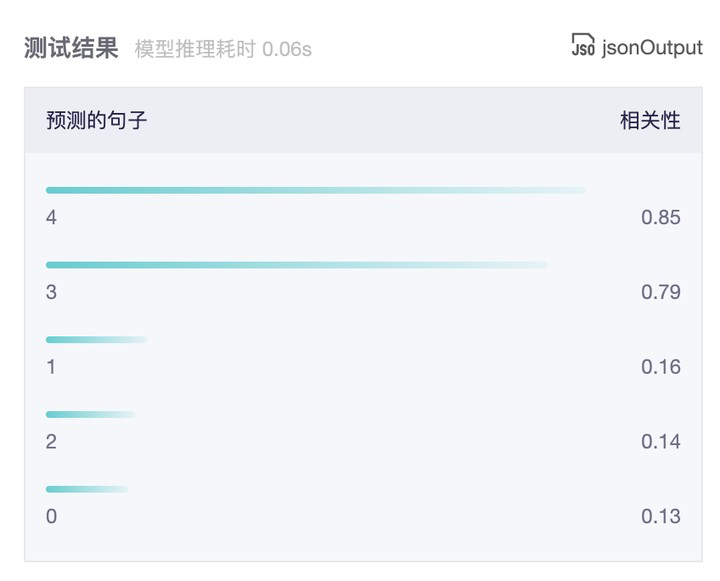Click the sentence label 4
This screenshot has width=720, height=581.
coord(51,217)
